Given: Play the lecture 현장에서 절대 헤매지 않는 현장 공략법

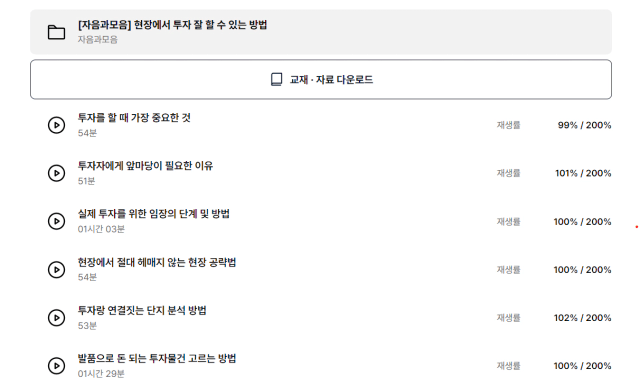Looking at the screenshot, I should 56,269.
